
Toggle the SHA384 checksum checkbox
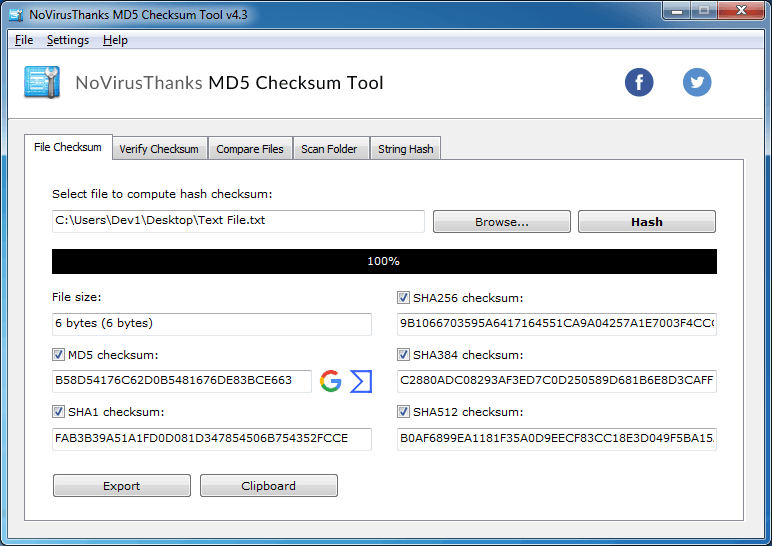point(403,354)
